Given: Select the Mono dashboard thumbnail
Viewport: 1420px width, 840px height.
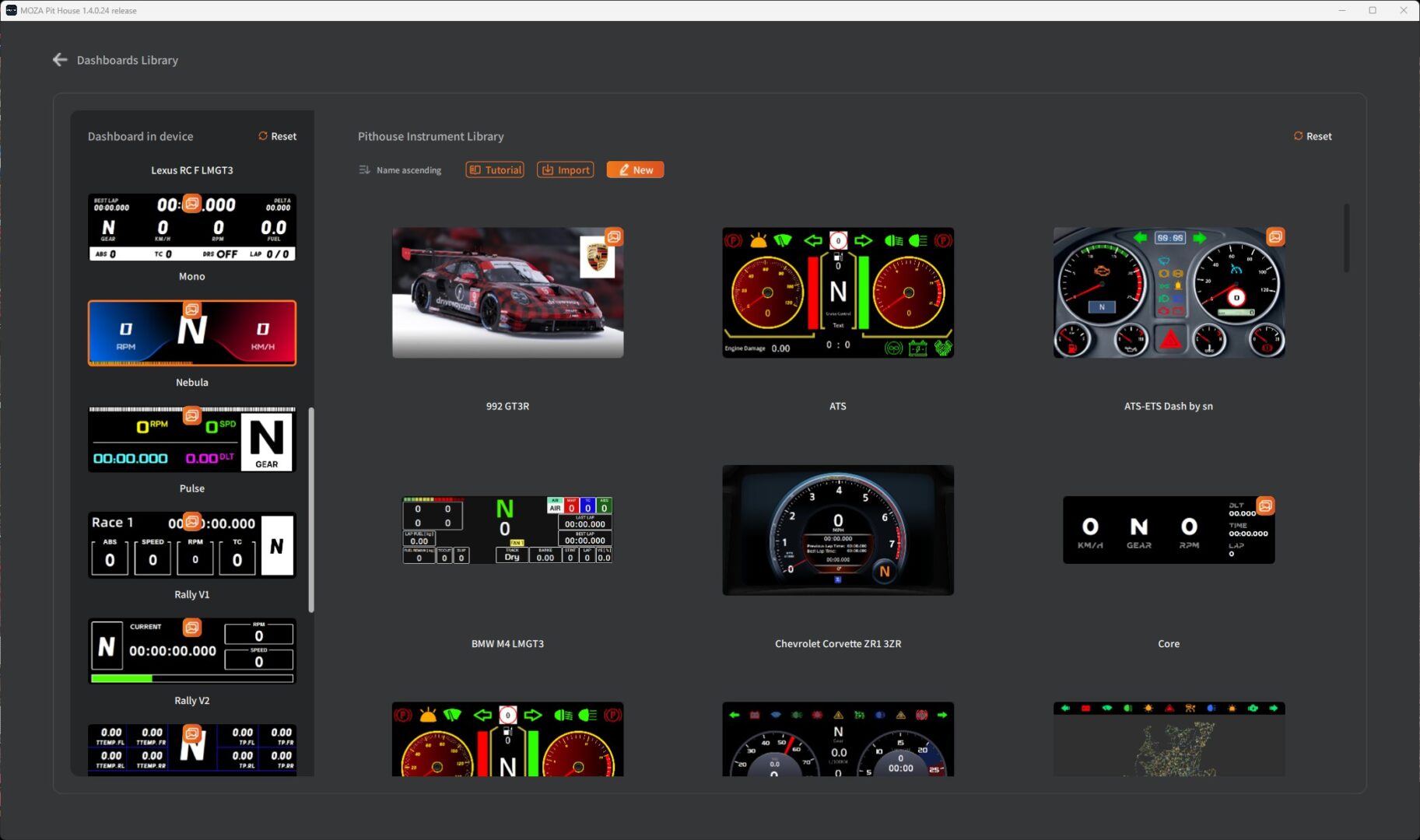Looking at the screenshot, I should [192, 227].
